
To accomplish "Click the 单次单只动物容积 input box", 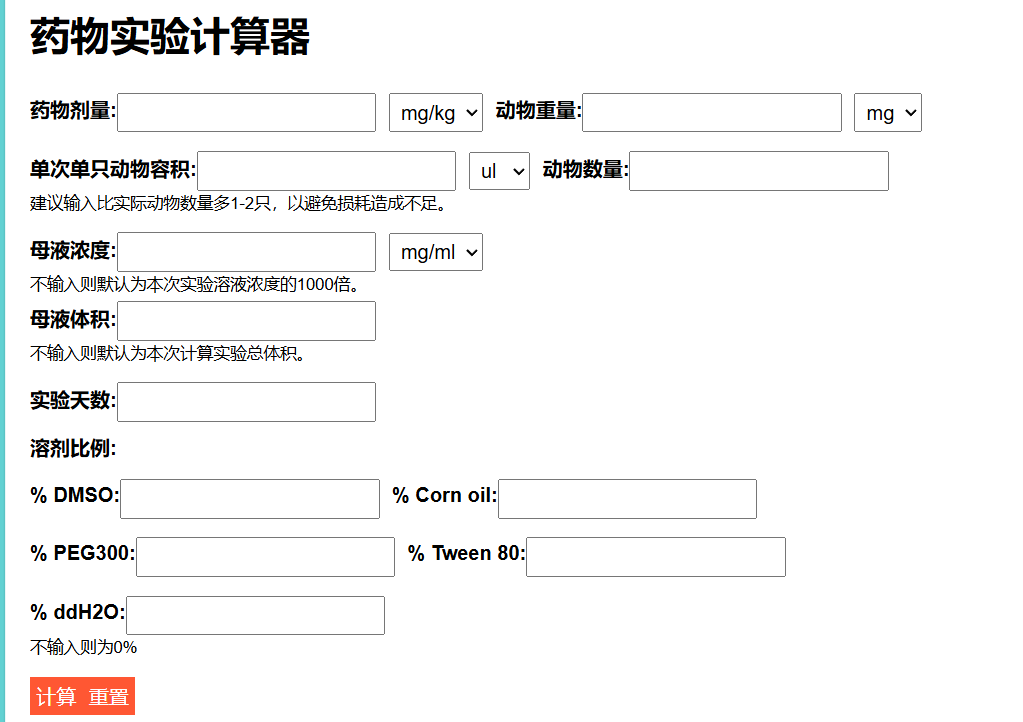I will [x=326, y=171].
